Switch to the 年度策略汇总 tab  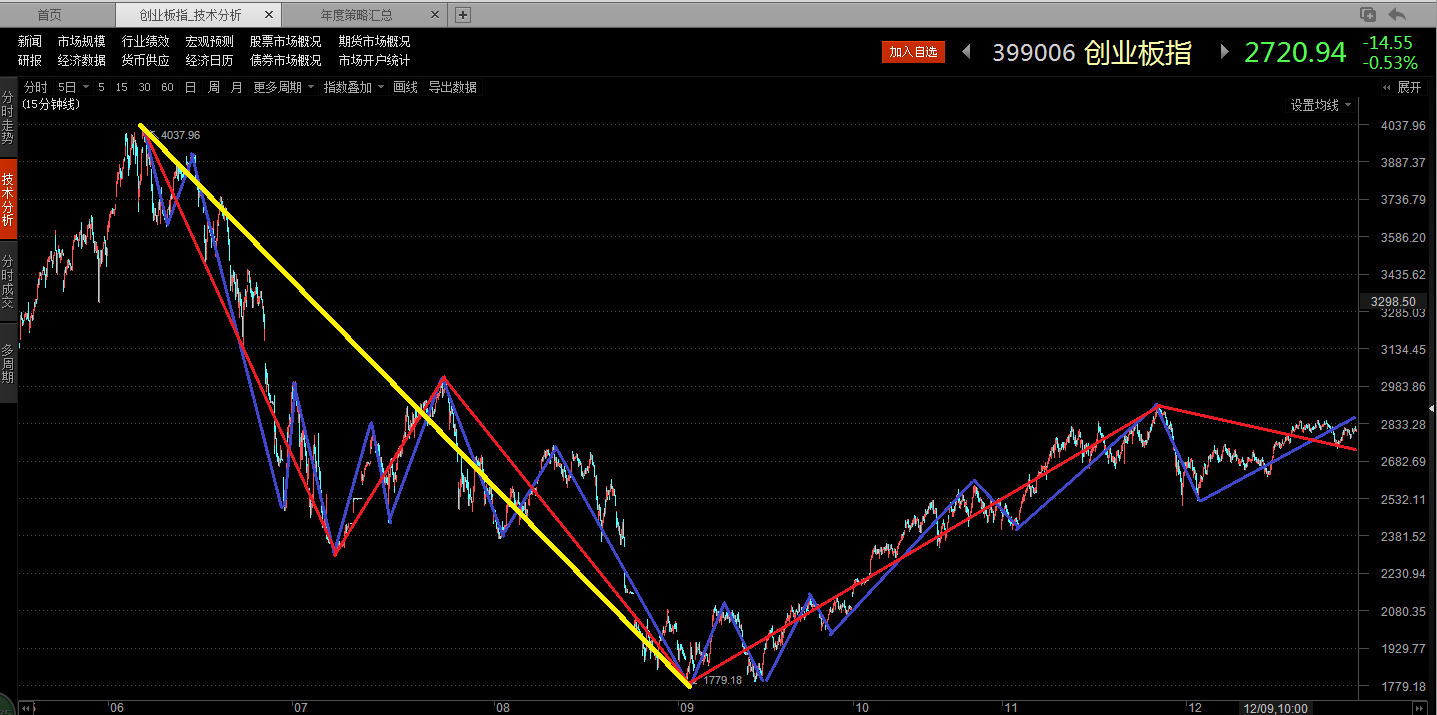[356, 15]
